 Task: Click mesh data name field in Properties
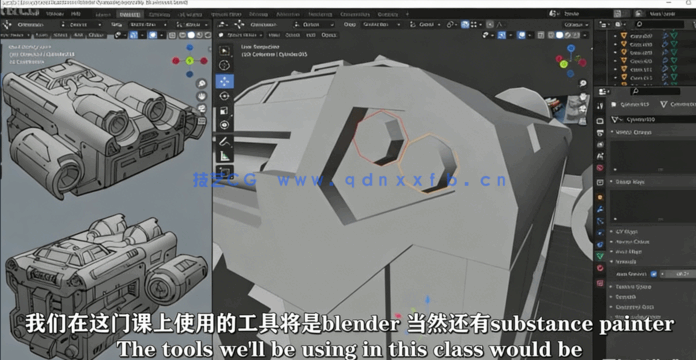(652, 119)
